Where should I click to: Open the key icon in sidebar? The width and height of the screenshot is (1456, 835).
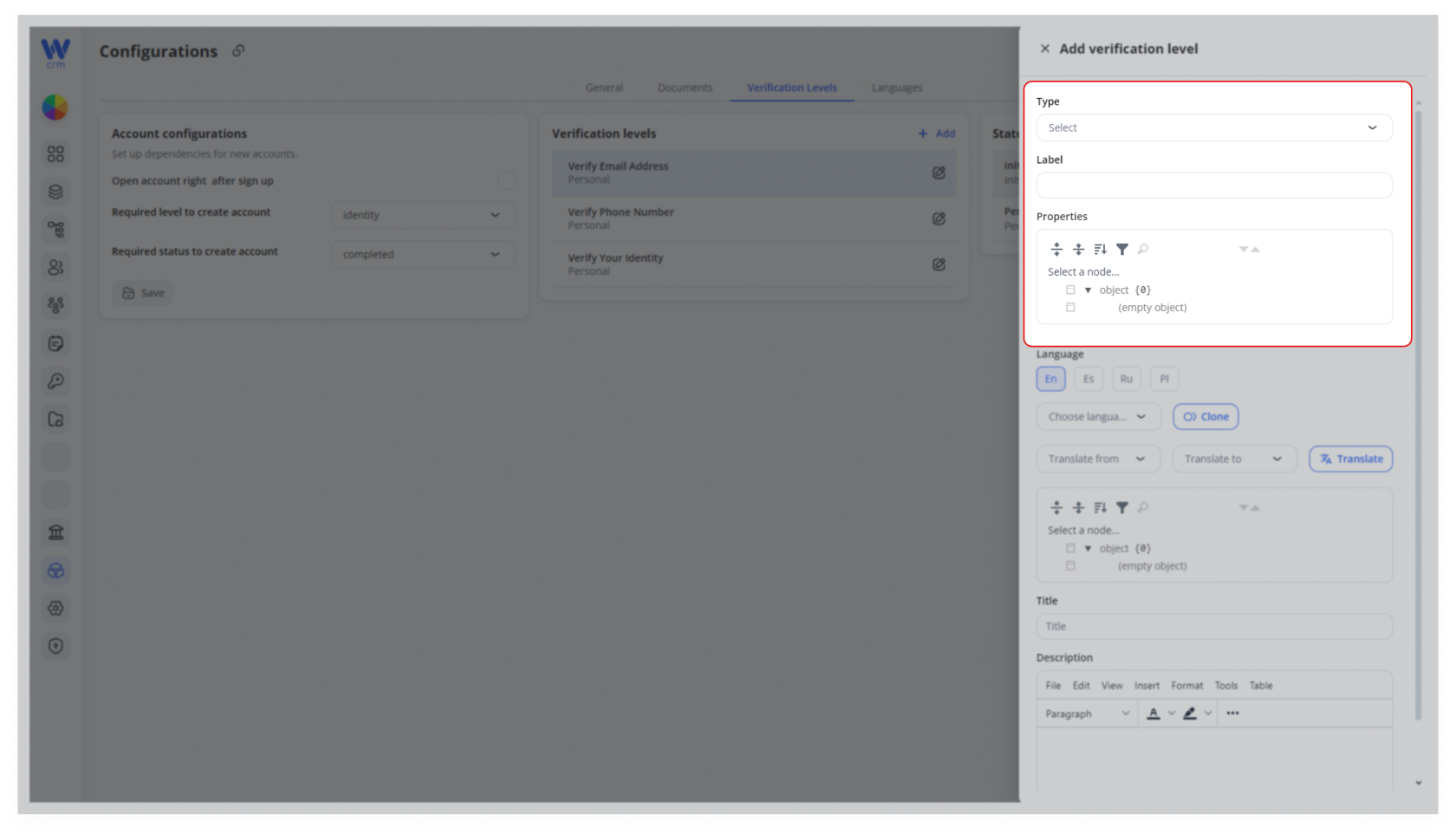pyautogui.click(x=55, y=381)
